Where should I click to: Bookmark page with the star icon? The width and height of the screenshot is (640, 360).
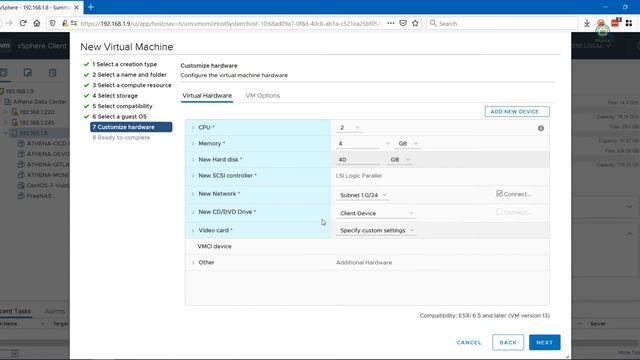pos(415,23)
